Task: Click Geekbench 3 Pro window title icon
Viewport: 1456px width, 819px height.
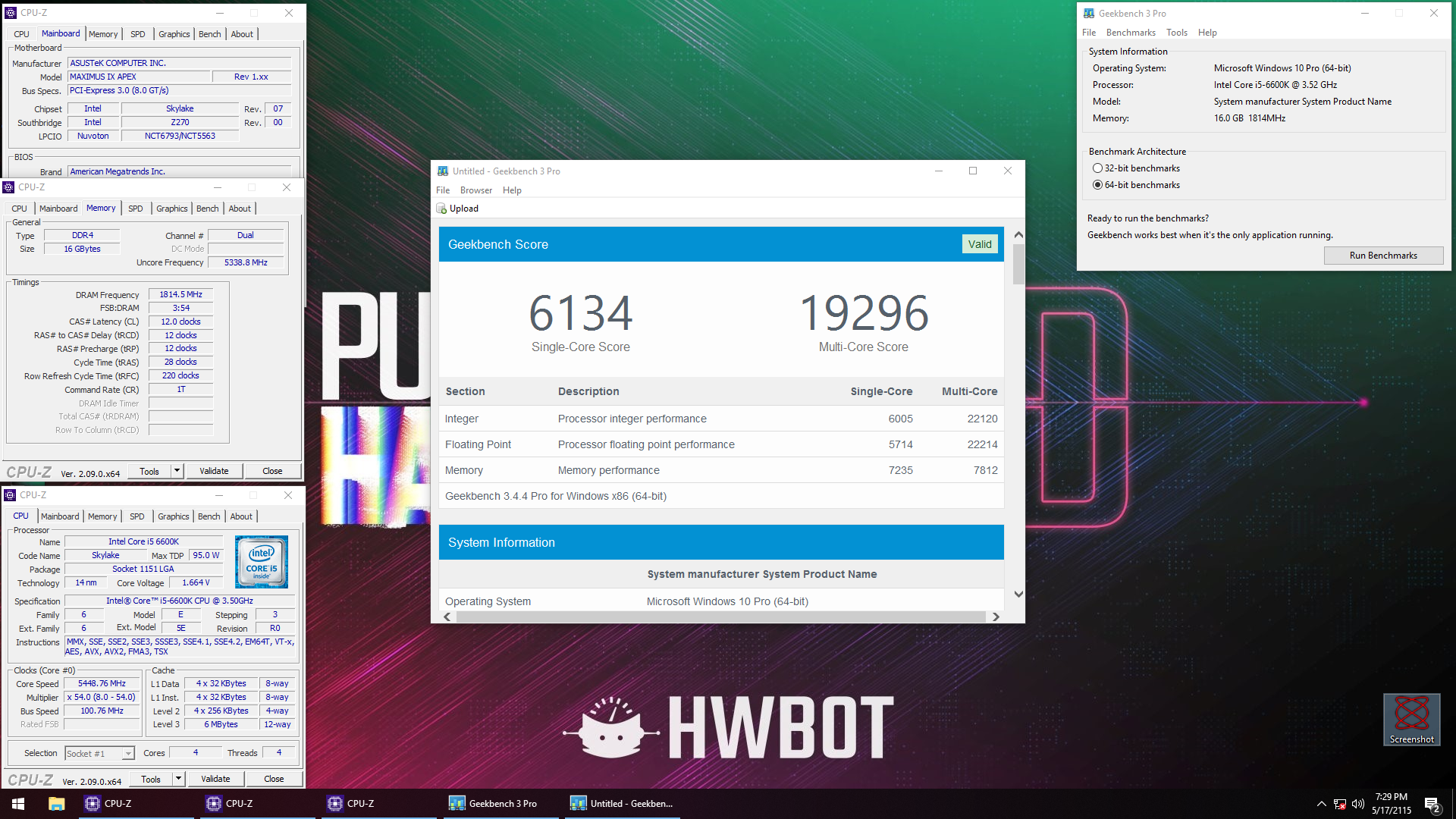Action: [x=1089, y=13]
